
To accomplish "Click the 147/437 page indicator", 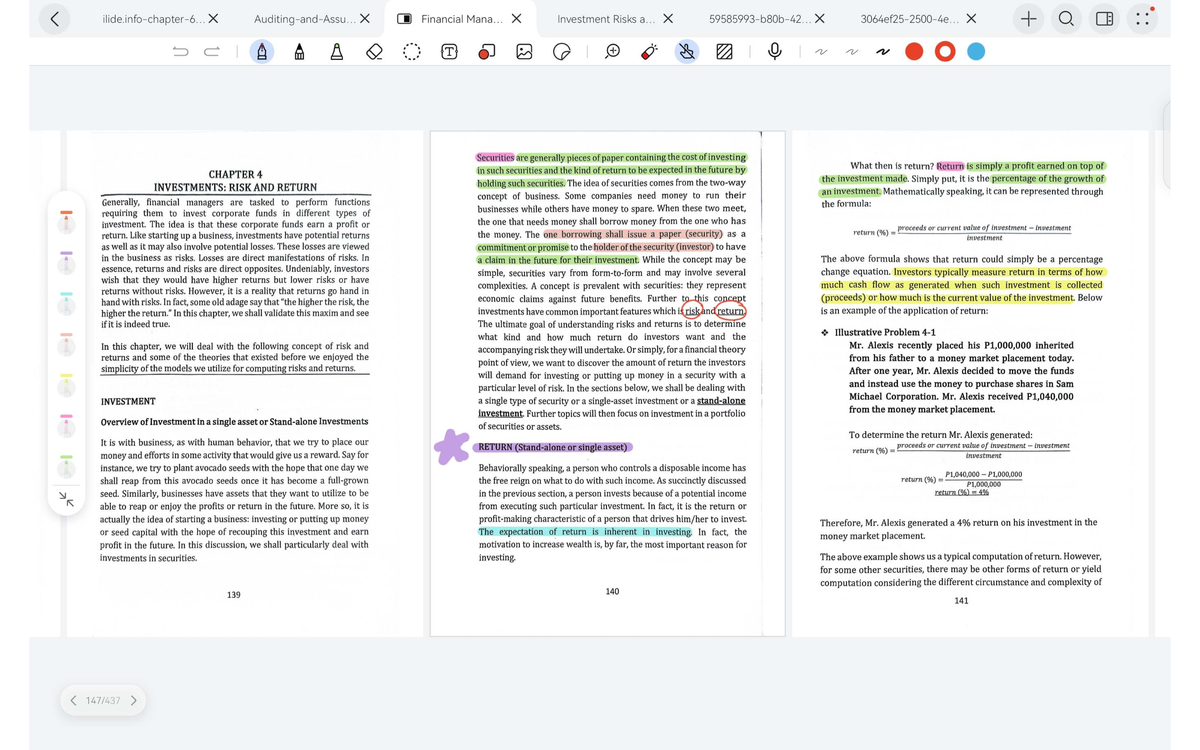I will tap(103, 701).
